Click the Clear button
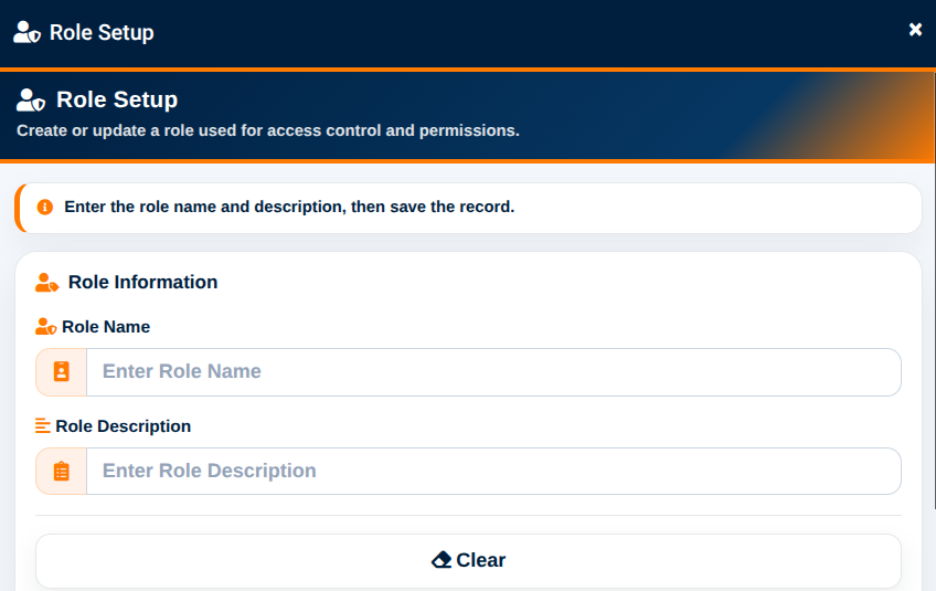The width and height of the screenshot is (936, 591). 469,561
